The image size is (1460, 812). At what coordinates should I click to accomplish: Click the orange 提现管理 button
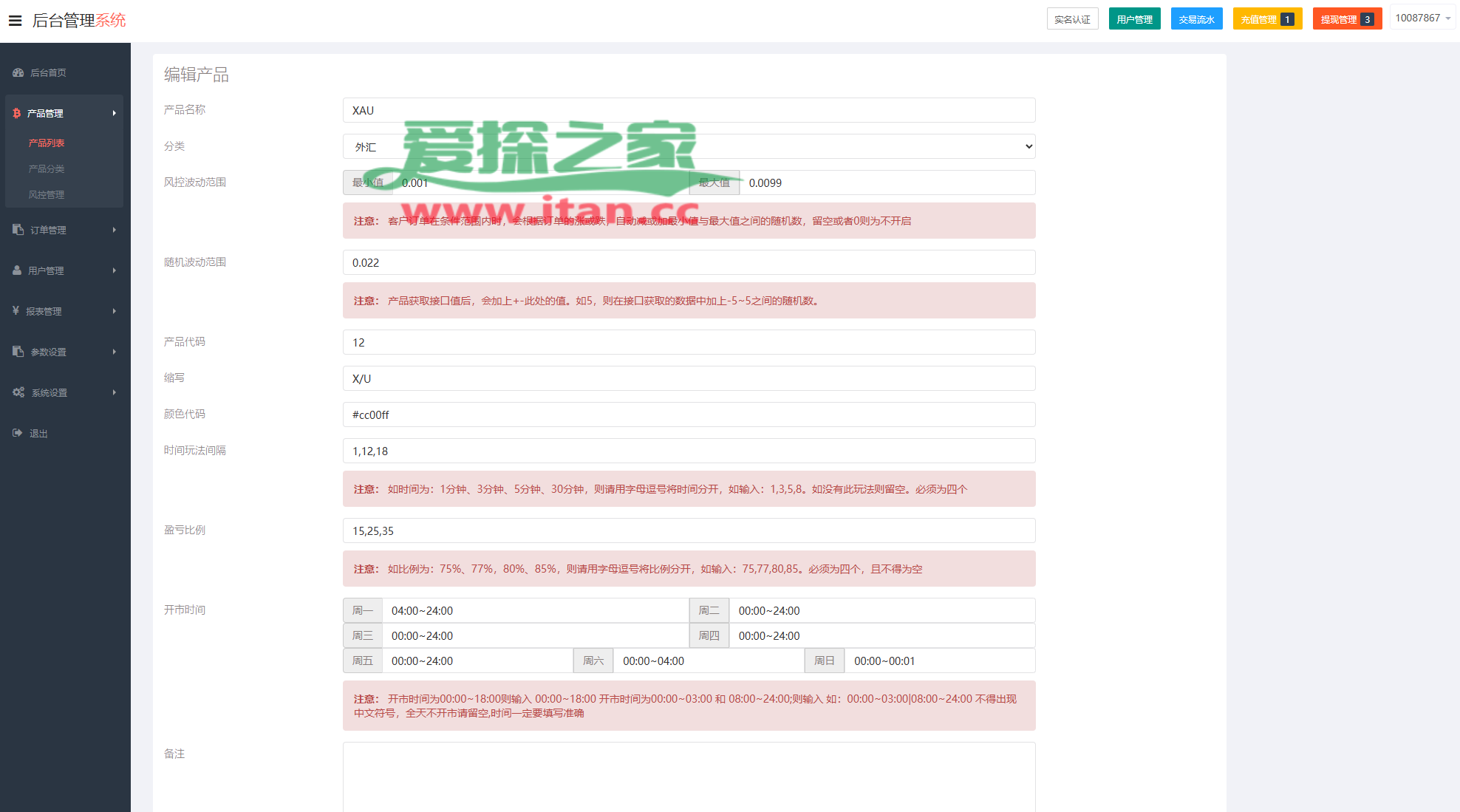[1346, 19]
